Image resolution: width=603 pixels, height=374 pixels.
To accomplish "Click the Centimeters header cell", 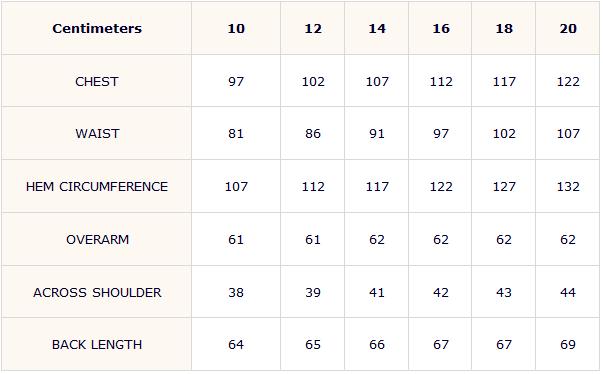I will point(97,28).
